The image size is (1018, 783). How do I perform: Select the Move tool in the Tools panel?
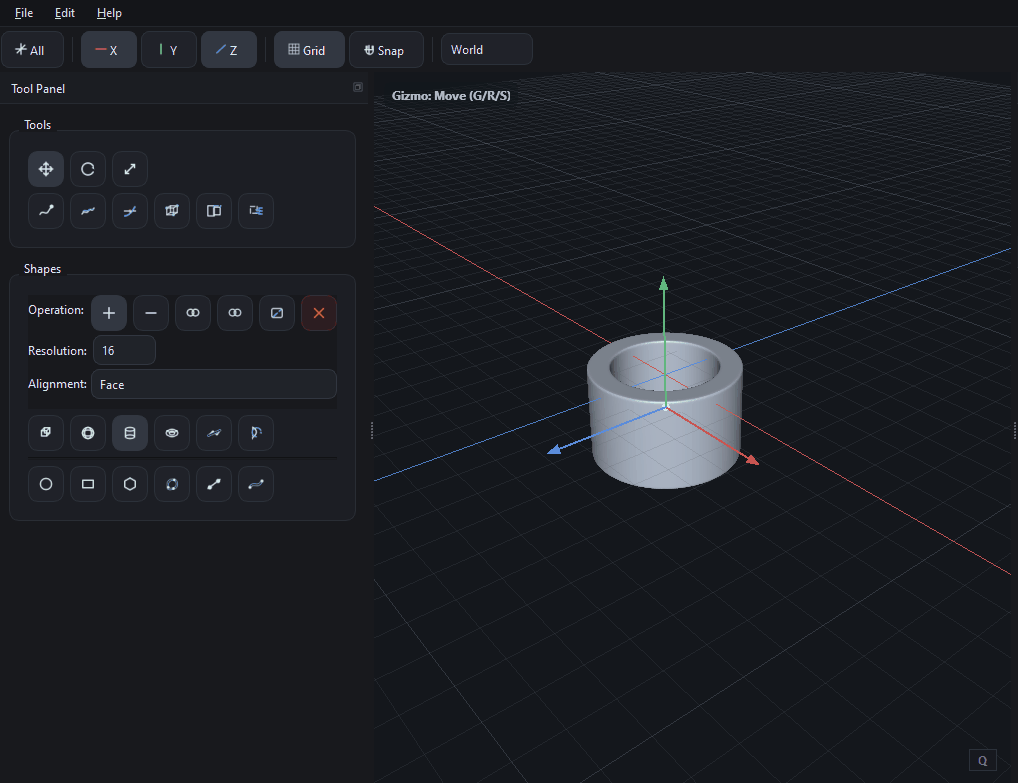pos(45,169)
